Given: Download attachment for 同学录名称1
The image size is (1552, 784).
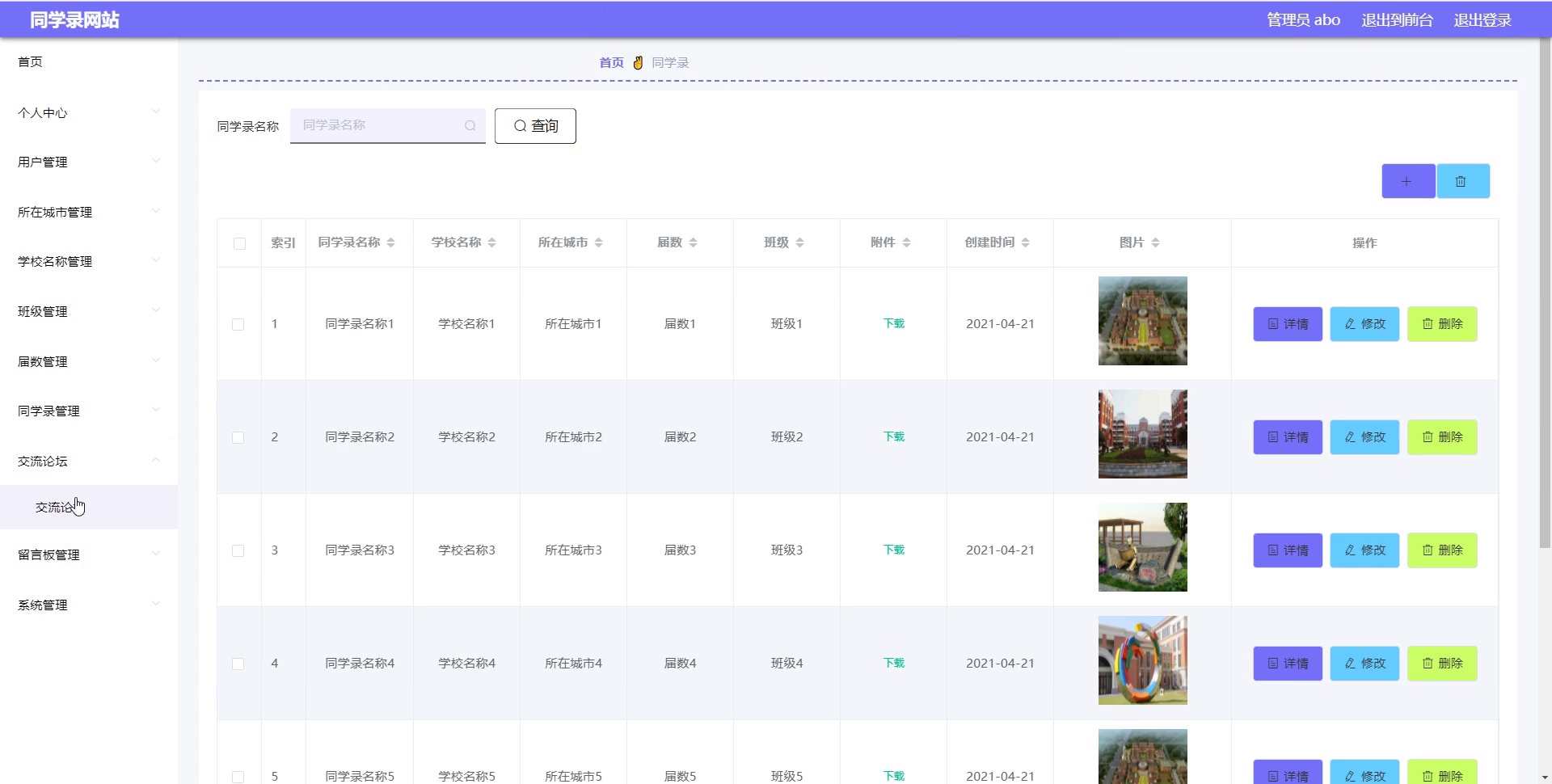Looking at the screenshot, I should pyautogui.click(x=894, y=323).
